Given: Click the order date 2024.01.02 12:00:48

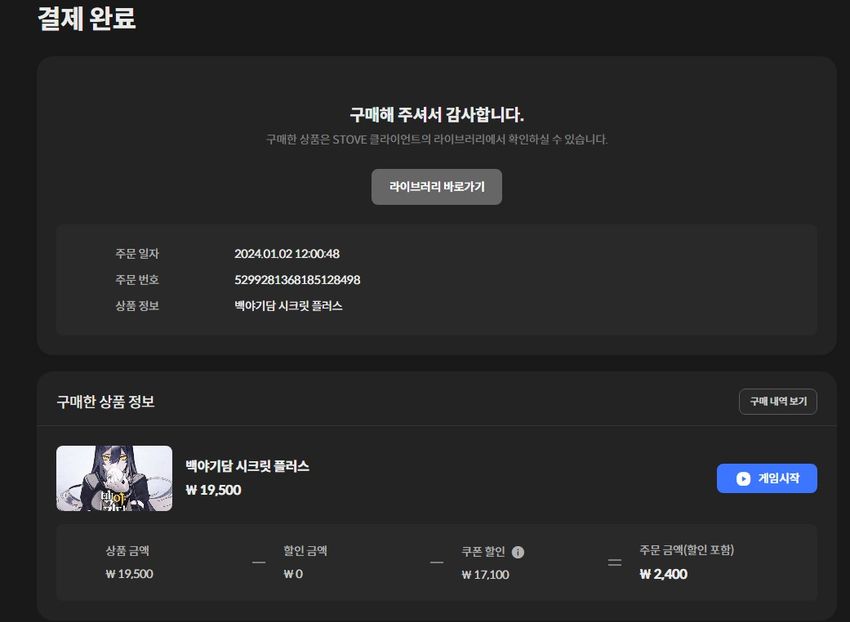Looking at the screenshot, I should pyautogui.click(x=287, y=254).
